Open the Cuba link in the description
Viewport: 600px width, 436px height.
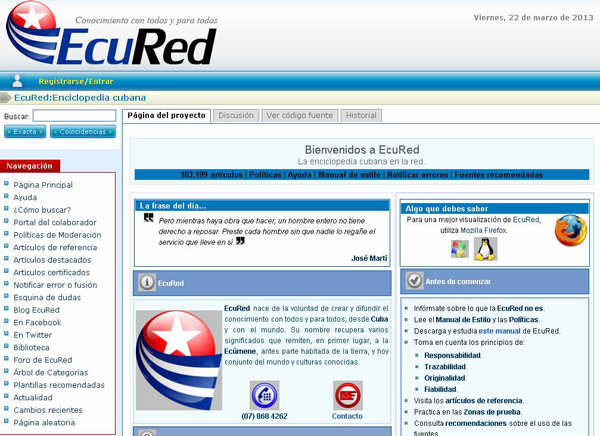[379, 319]
